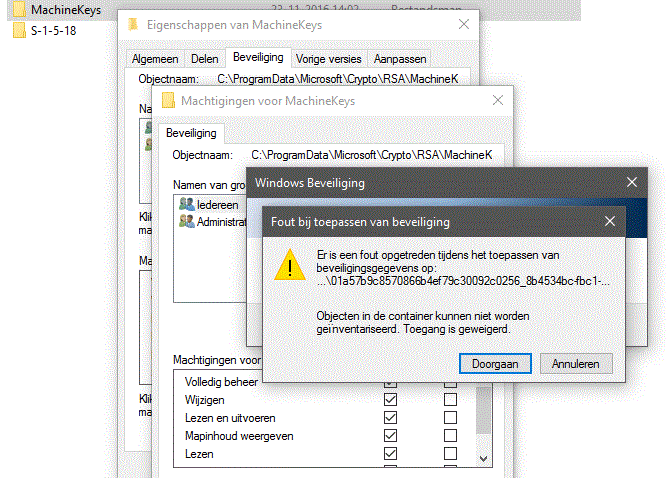
Task: Select the Administrators entry in list
Action: point(221,222)
